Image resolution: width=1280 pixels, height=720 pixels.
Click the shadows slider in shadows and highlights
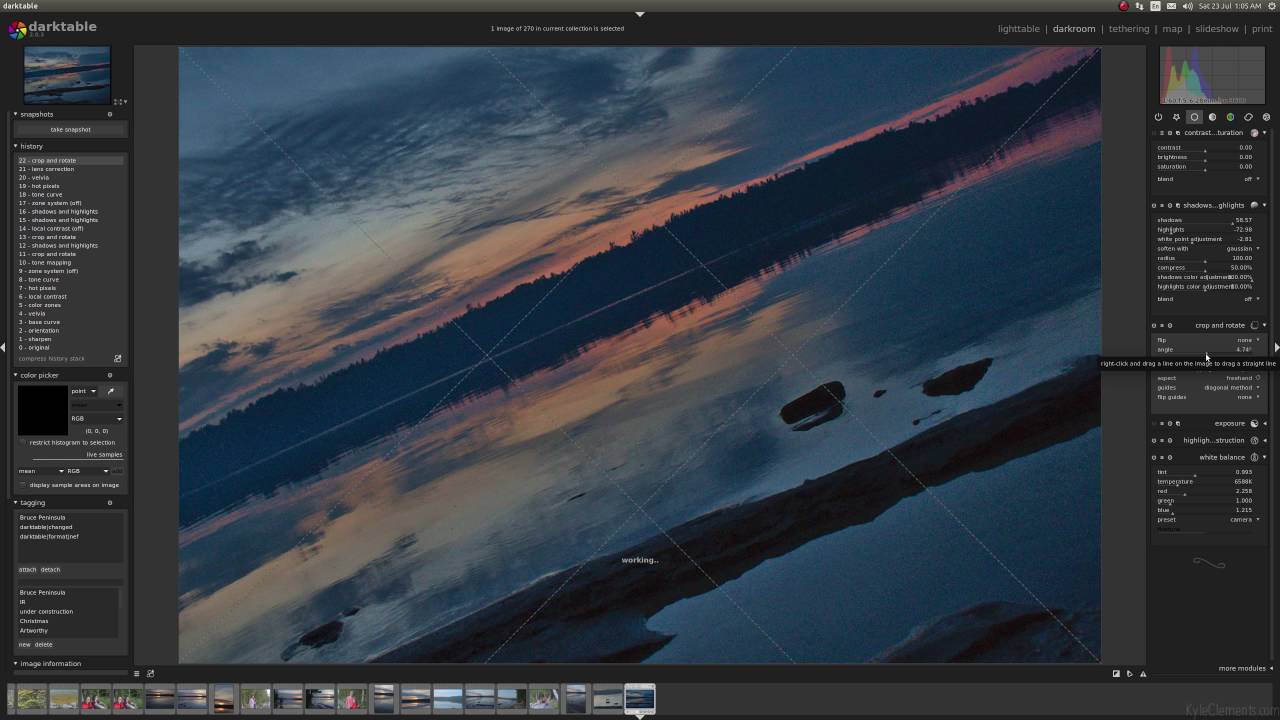(x=1205, y=220)
